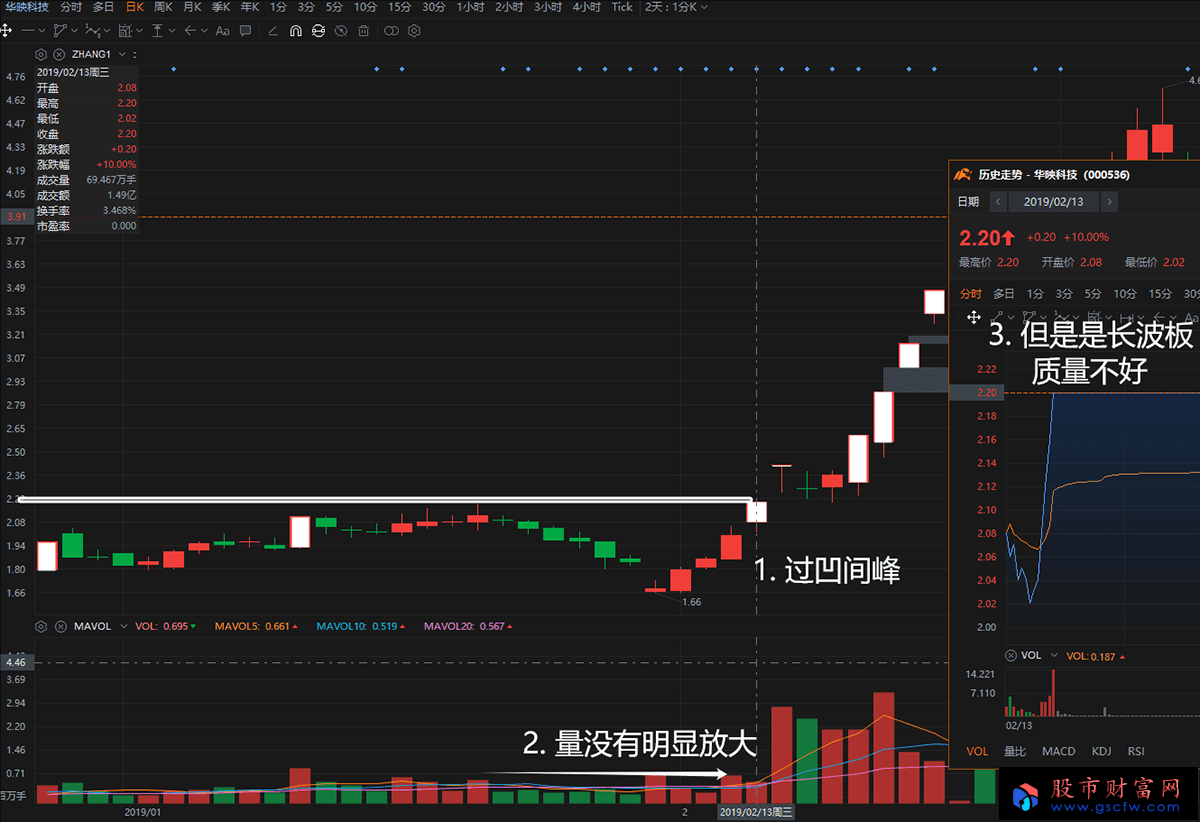The image size is (1200, 822).
Task: Select the 4小时 period tab
Action: [x=587, y=7]
